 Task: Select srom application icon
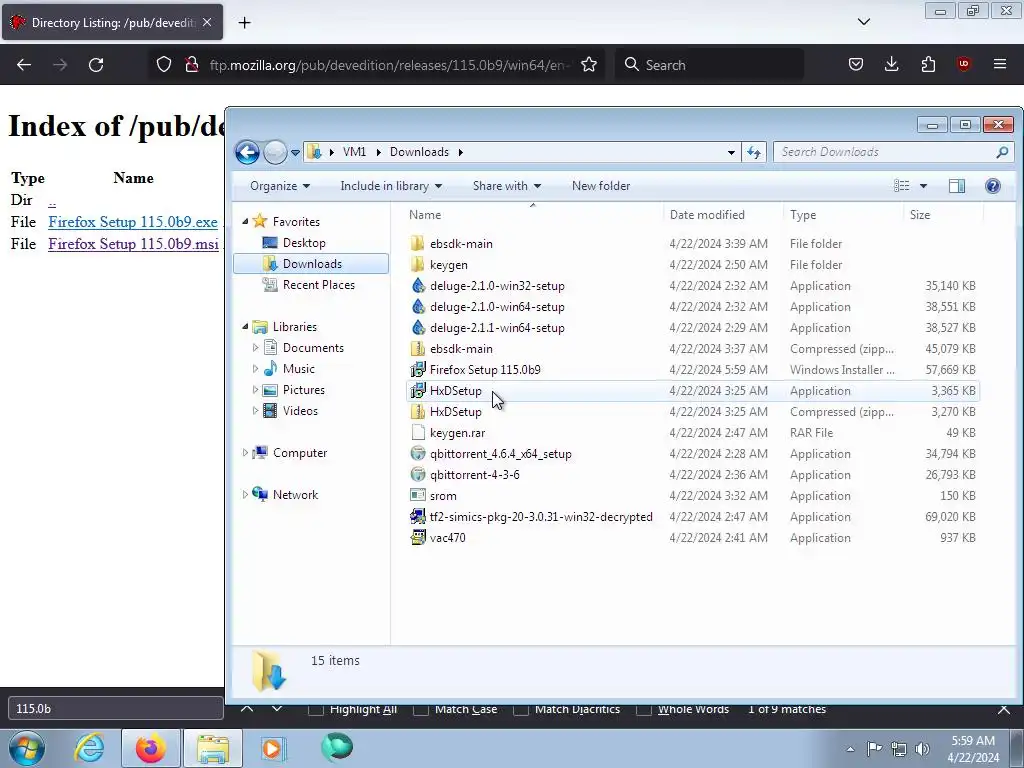[418, 495]
